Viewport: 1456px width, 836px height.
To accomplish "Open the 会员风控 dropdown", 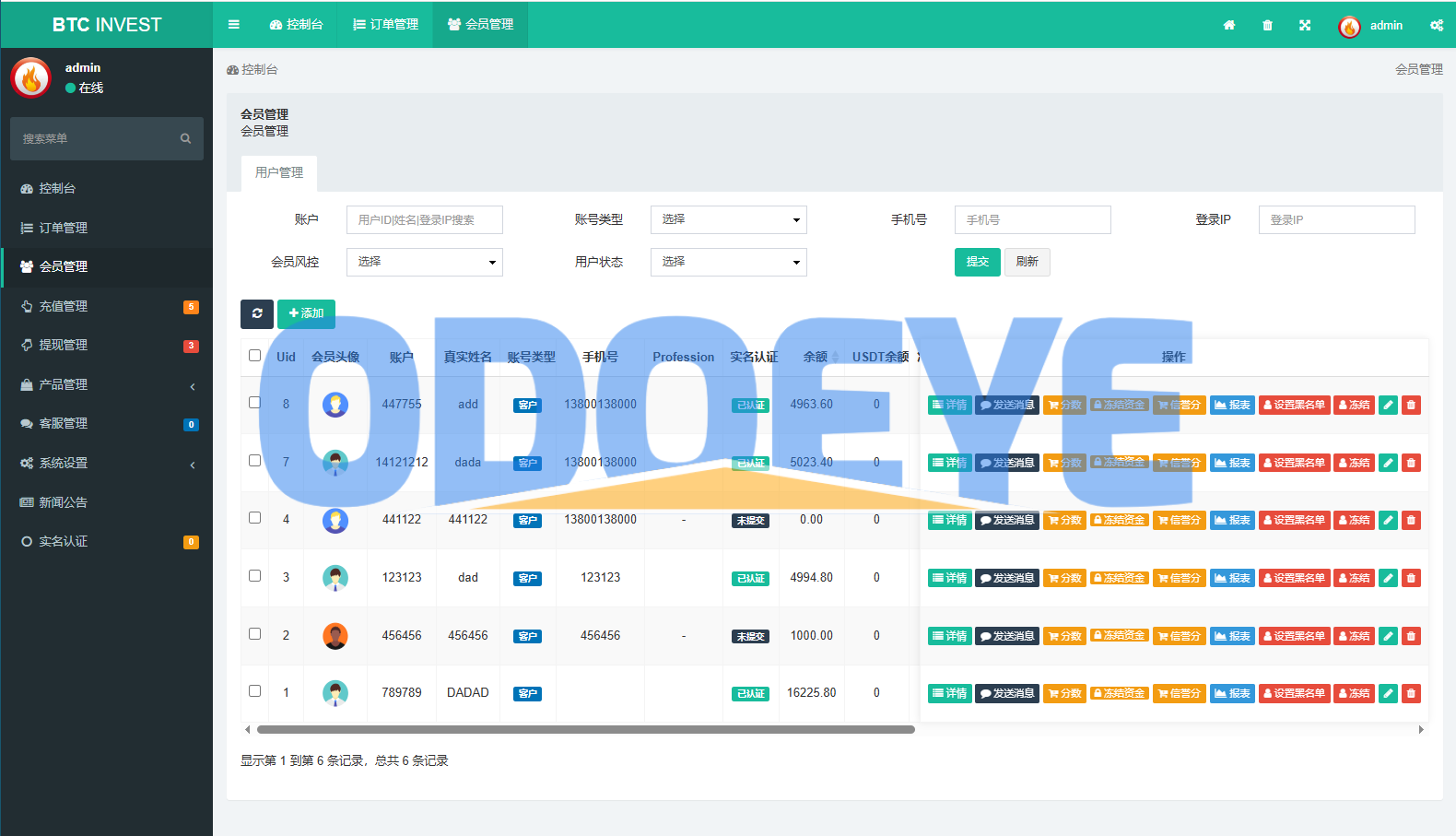I will click(x=425, y=262).
